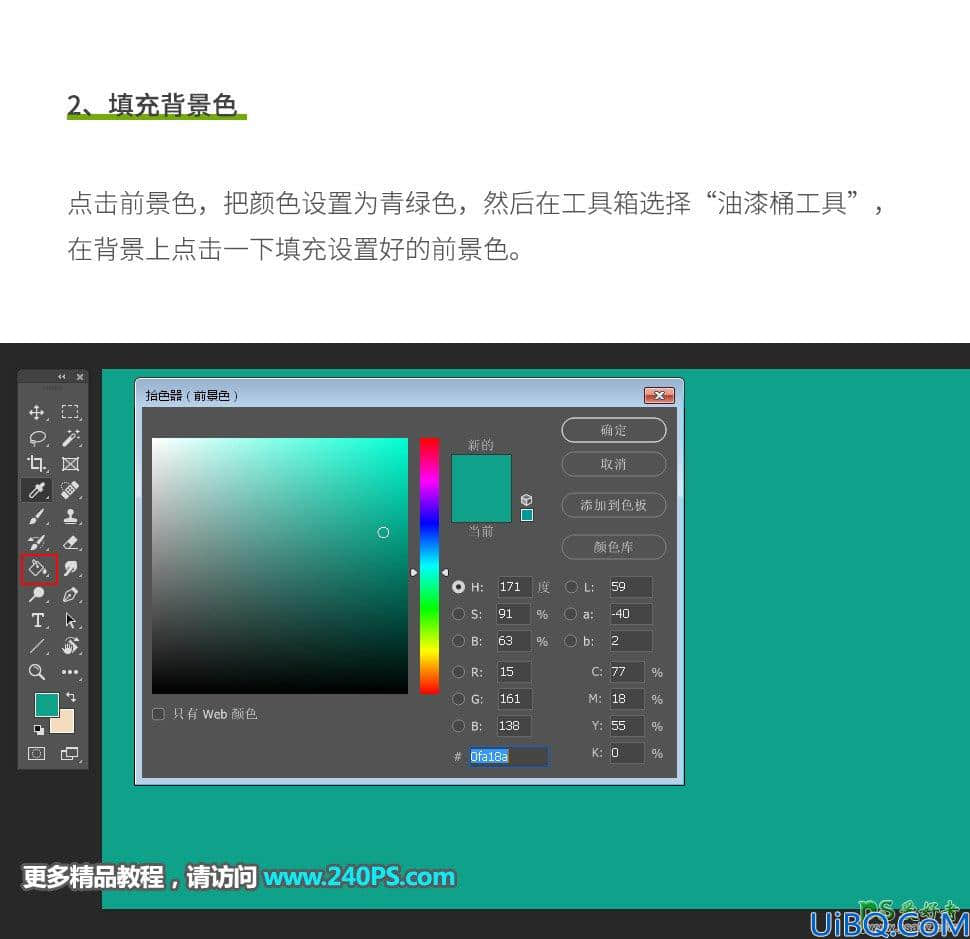Click the S field showing 91
The height and width of the screenshot is (939, 970).
pos(513,614)
